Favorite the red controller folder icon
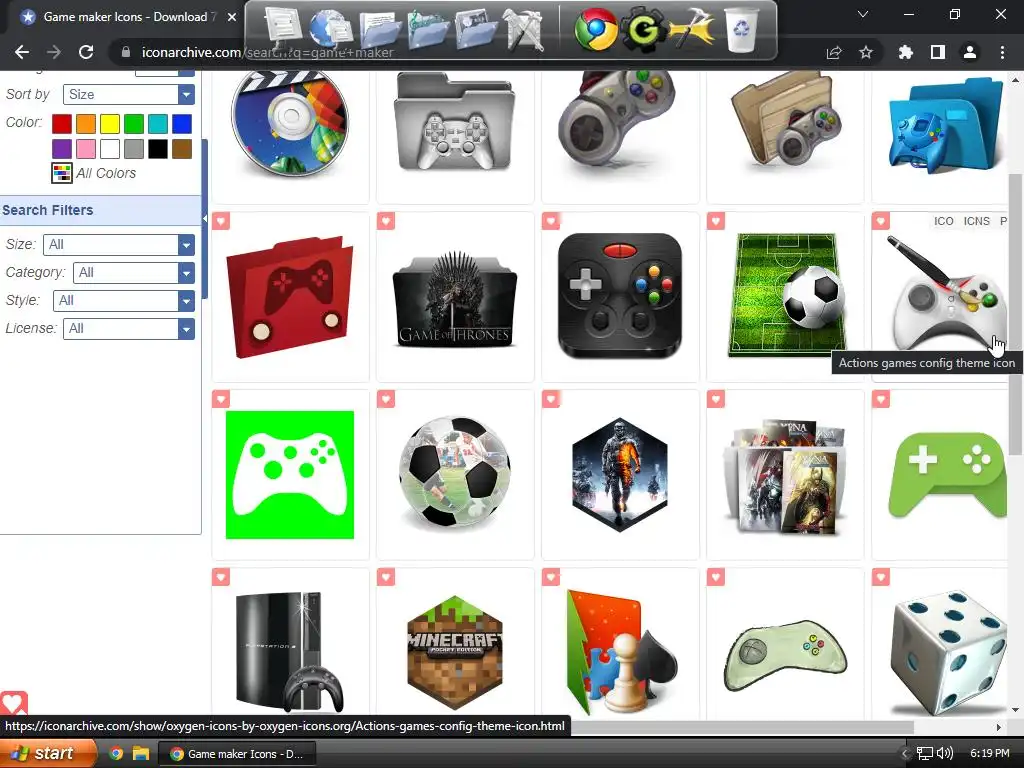1024x768 pixels. click(221, 221)
